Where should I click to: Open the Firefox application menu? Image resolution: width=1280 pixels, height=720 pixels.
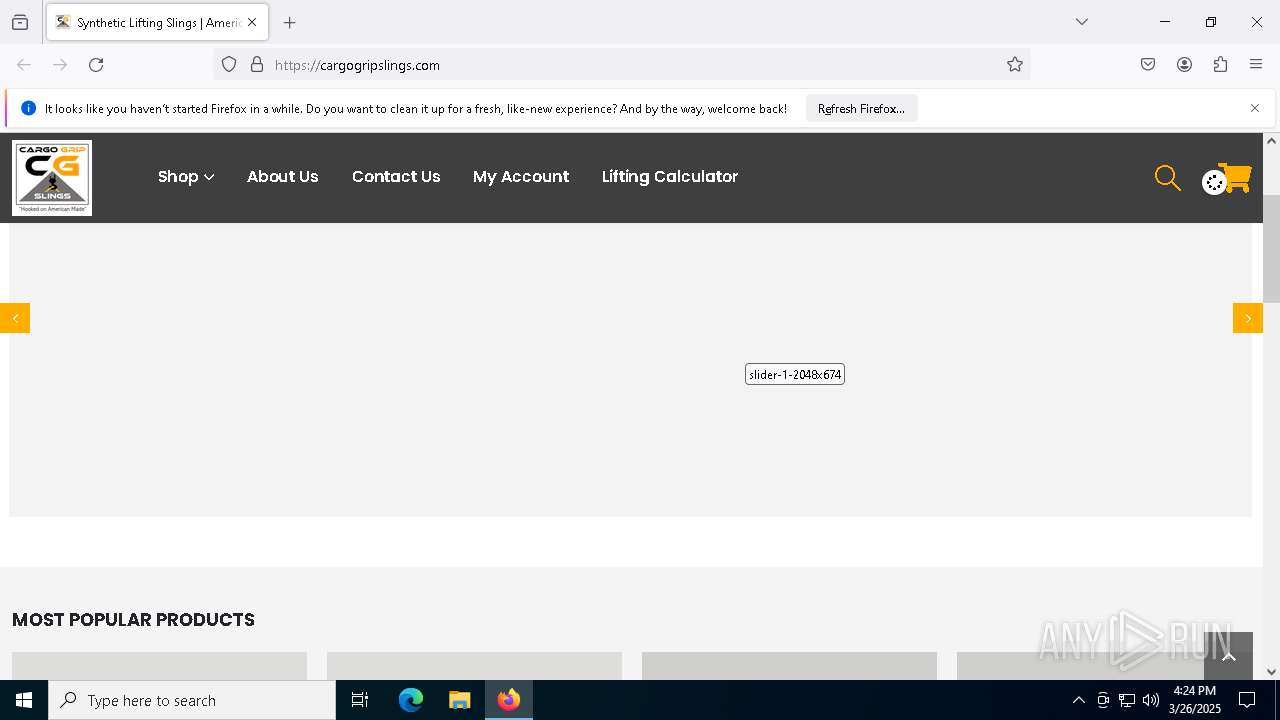[x=1256, y=65]
